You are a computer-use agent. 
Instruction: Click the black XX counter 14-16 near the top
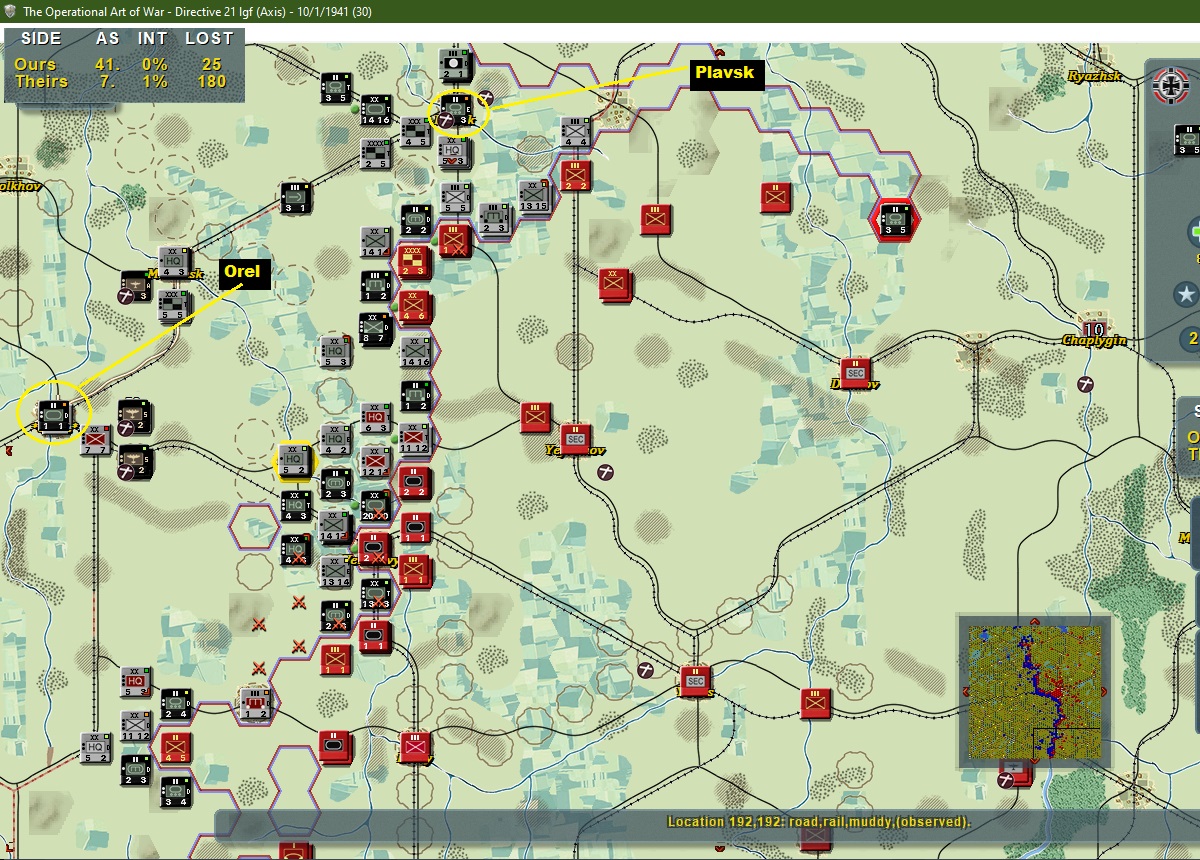(x=376, y=109)
